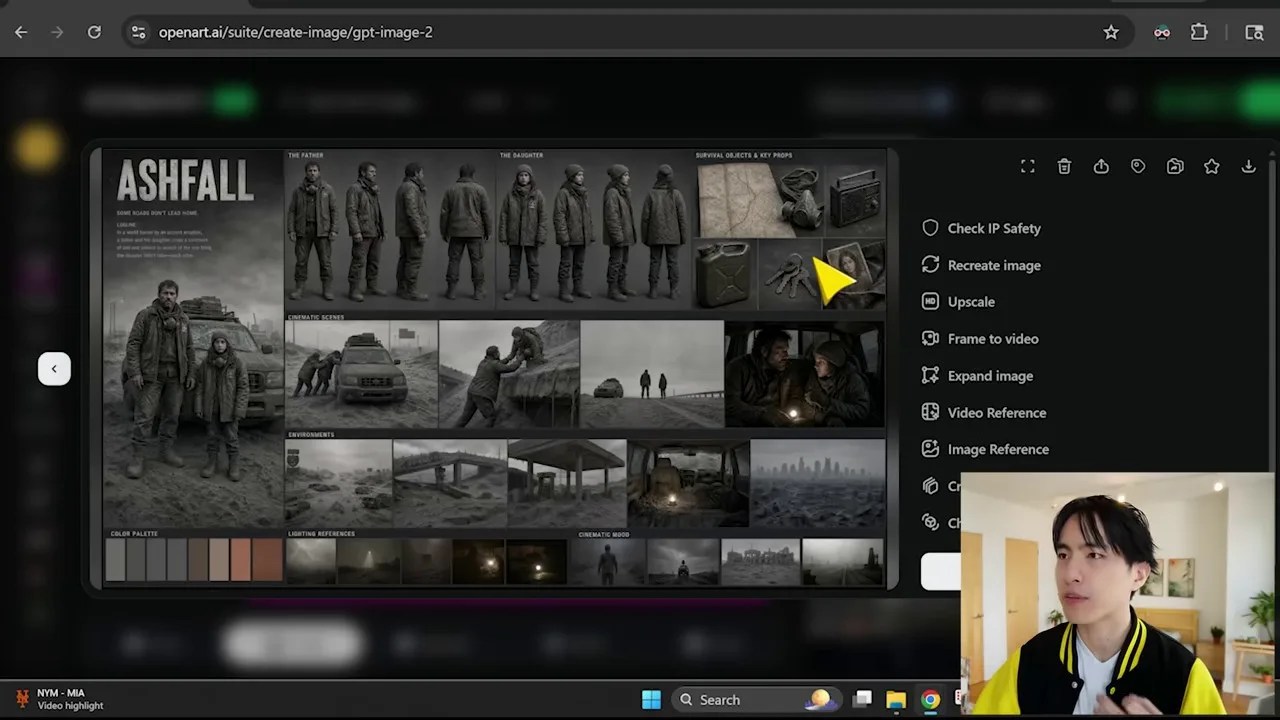Click the share upload icon

click(1101, 167)
